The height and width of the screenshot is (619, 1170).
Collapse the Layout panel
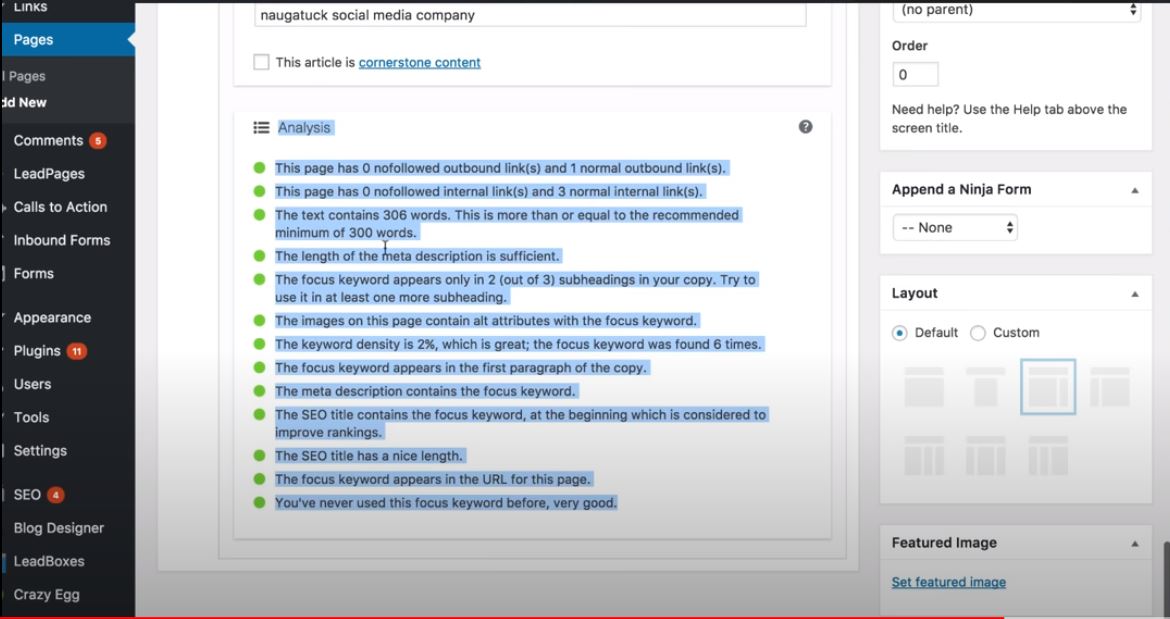1134,294
